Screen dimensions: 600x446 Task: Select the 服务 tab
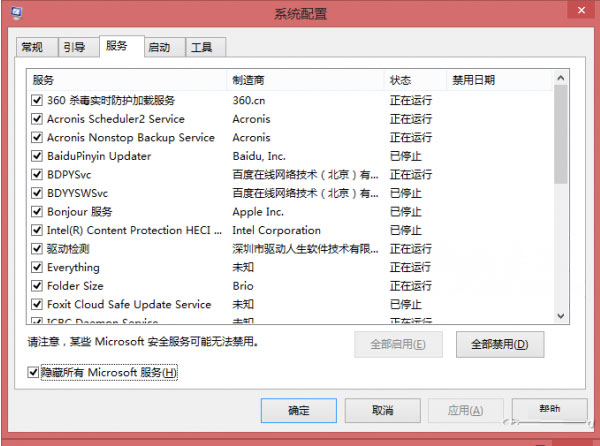(121, 46)
